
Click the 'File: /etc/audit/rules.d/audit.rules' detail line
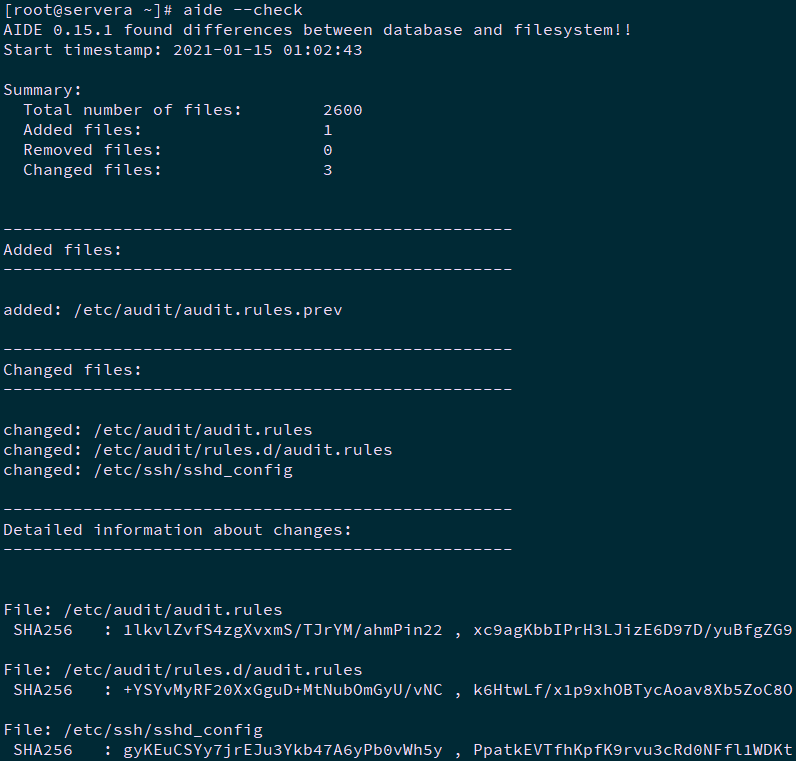coord(183,670)
